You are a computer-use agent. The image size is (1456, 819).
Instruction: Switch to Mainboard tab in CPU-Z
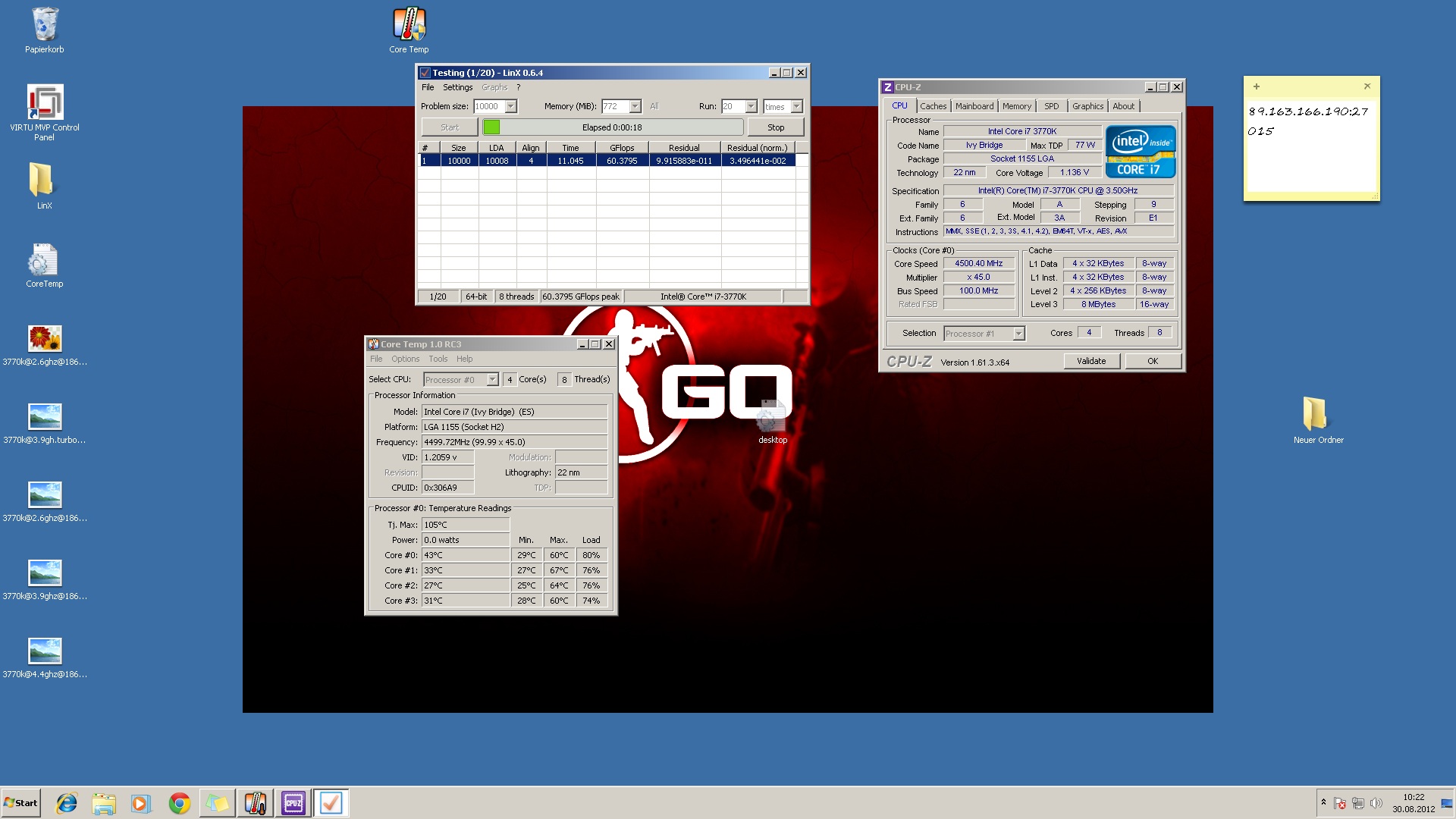tap(974, 106)
